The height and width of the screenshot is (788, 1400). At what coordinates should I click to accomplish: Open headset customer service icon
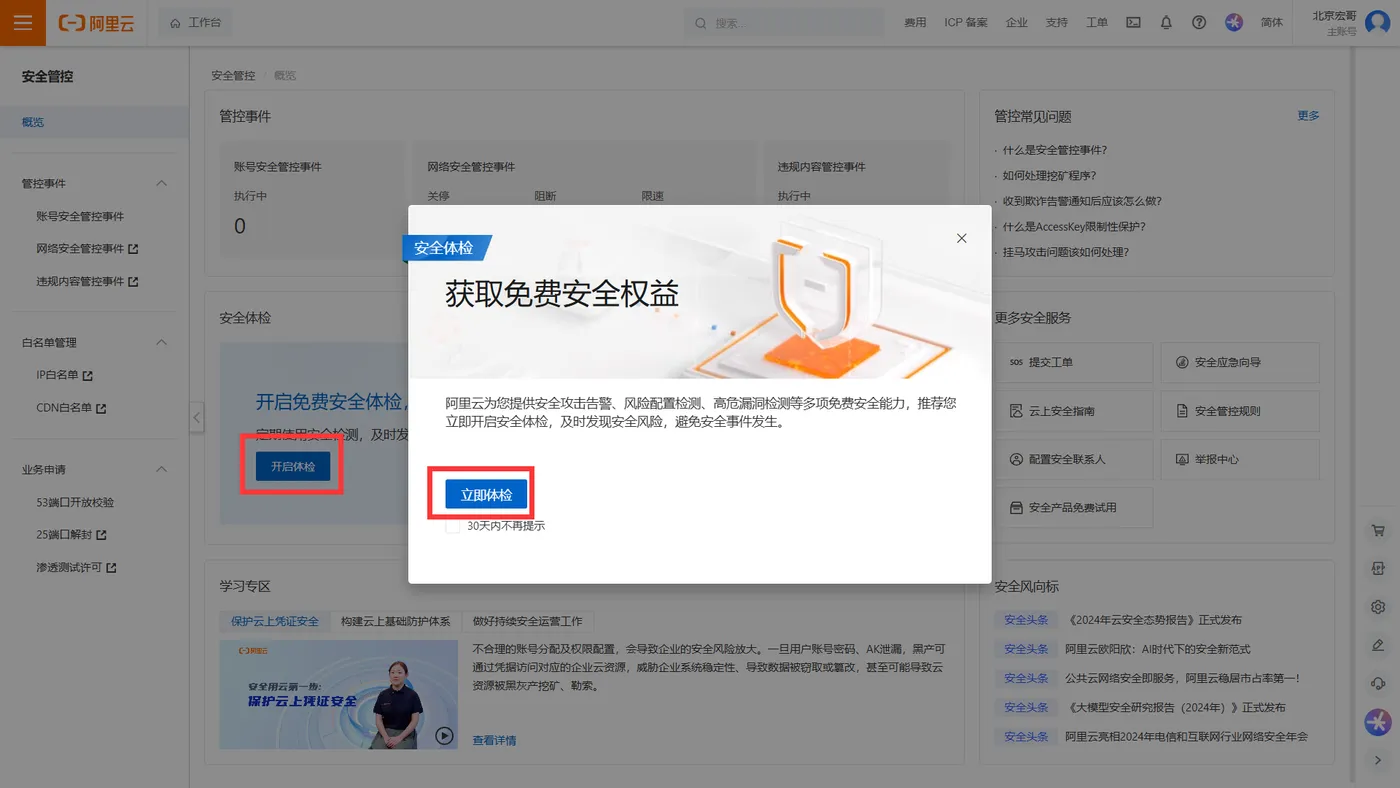click(x=1378, y=683)
